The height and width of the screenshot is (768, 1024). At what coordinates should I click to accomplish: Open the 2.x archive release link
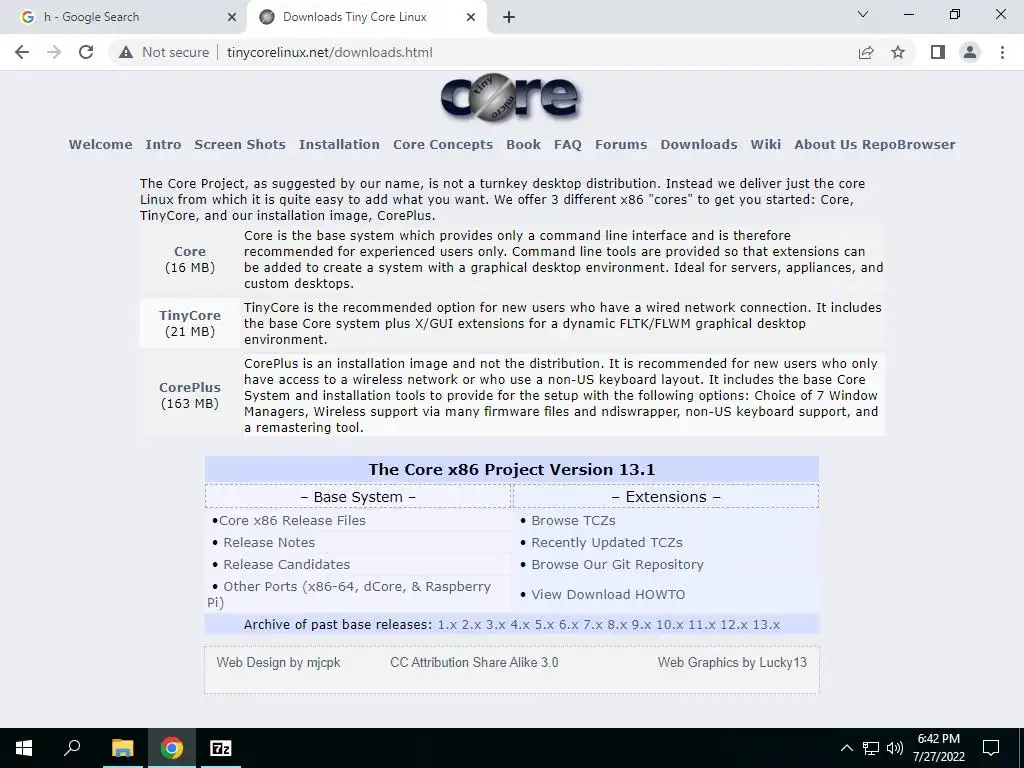pos(471,624)
